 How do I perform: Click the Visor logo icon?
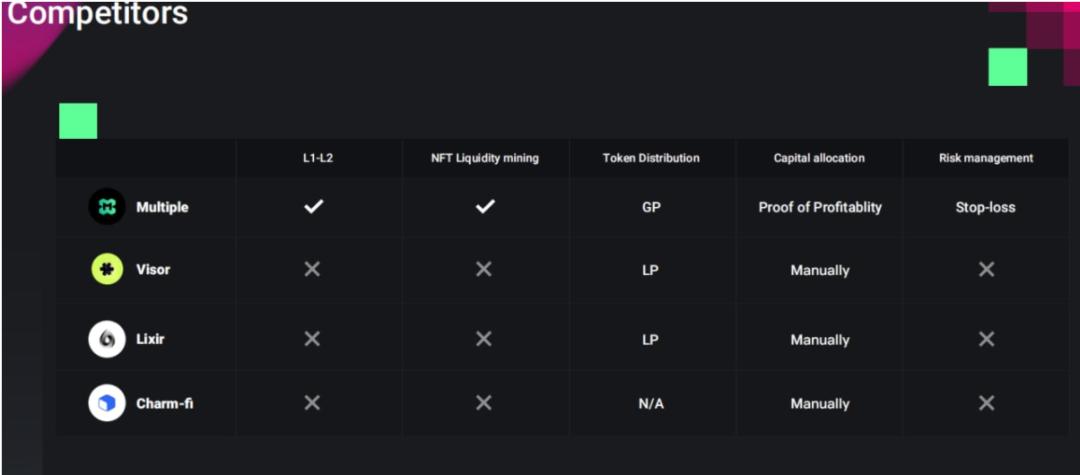click(107, 269)
